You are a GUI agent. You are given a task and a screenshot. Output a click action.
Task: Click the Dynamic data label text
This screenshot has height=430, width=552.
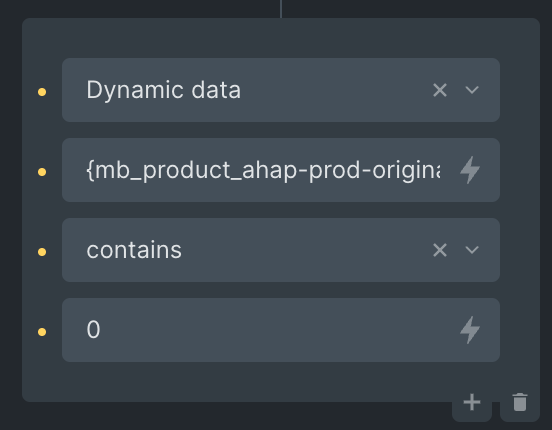(164, 90)
